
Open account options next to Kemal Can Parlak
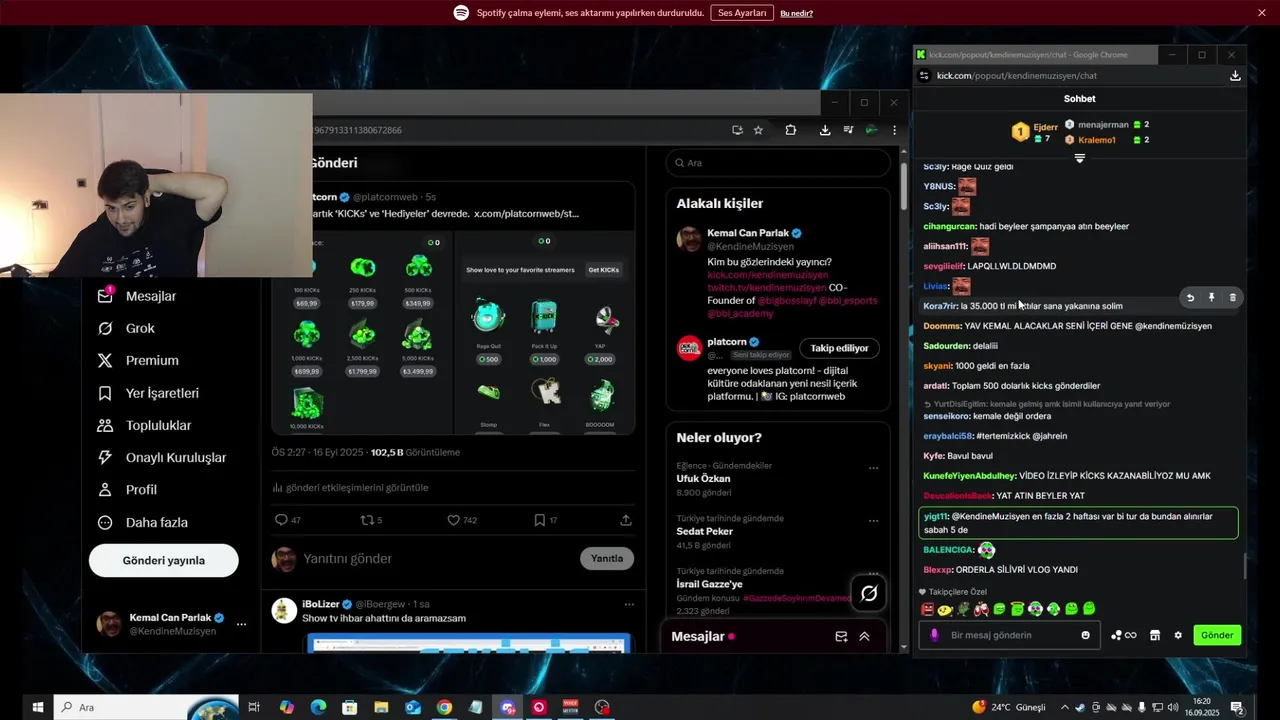[241, 624]
